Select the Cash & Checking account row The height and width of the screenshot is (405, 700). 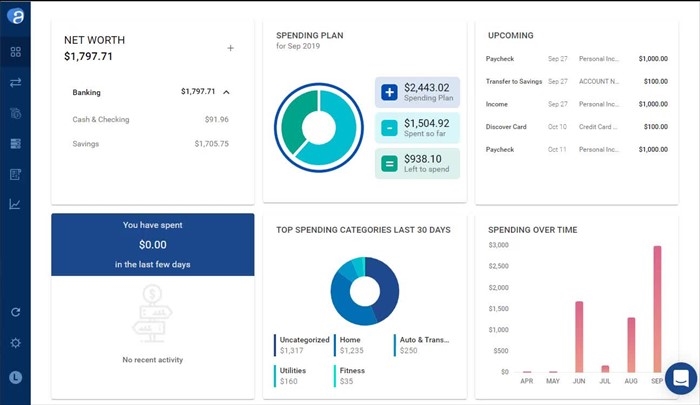point(150,120)
